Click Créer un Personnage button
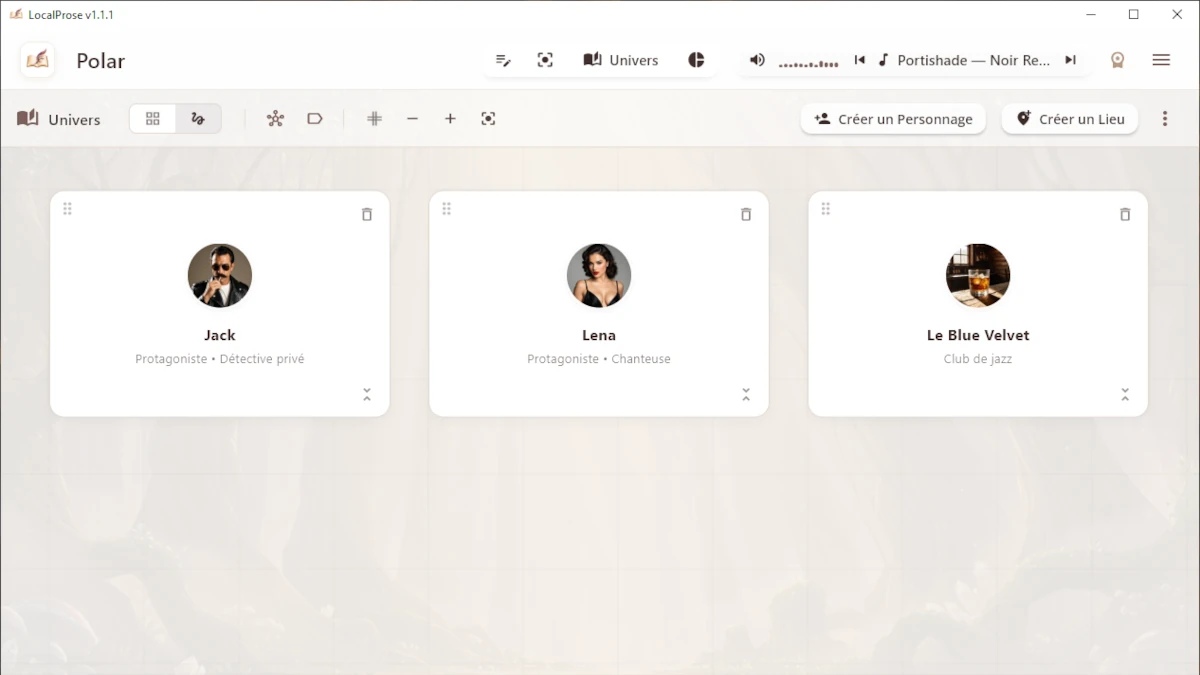1200x675 pixels. click(x=893, y=119)
